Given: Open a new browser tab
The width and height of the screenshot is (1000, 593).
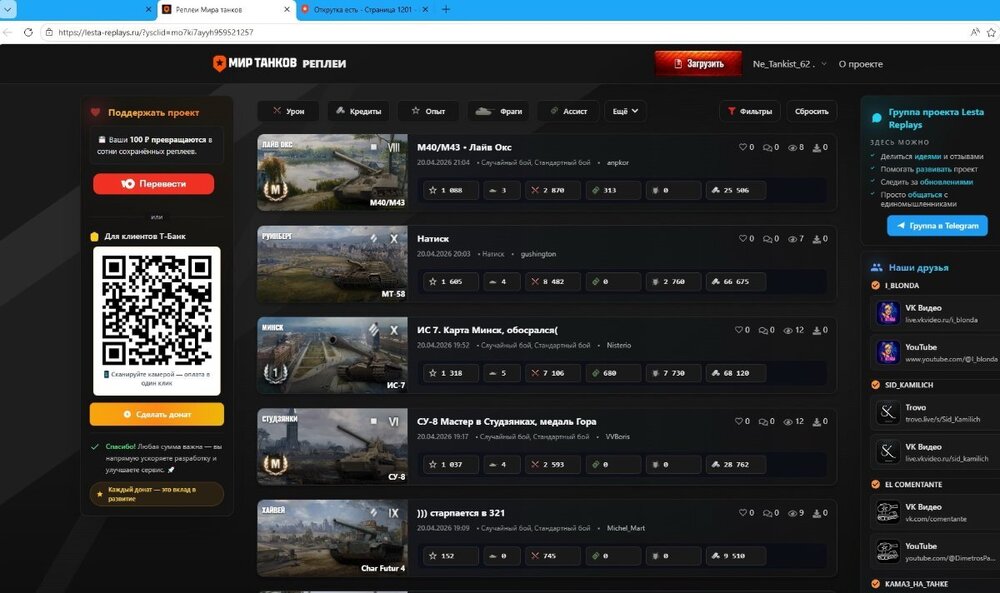Looking at the screenshot, I should coord(446,10).
